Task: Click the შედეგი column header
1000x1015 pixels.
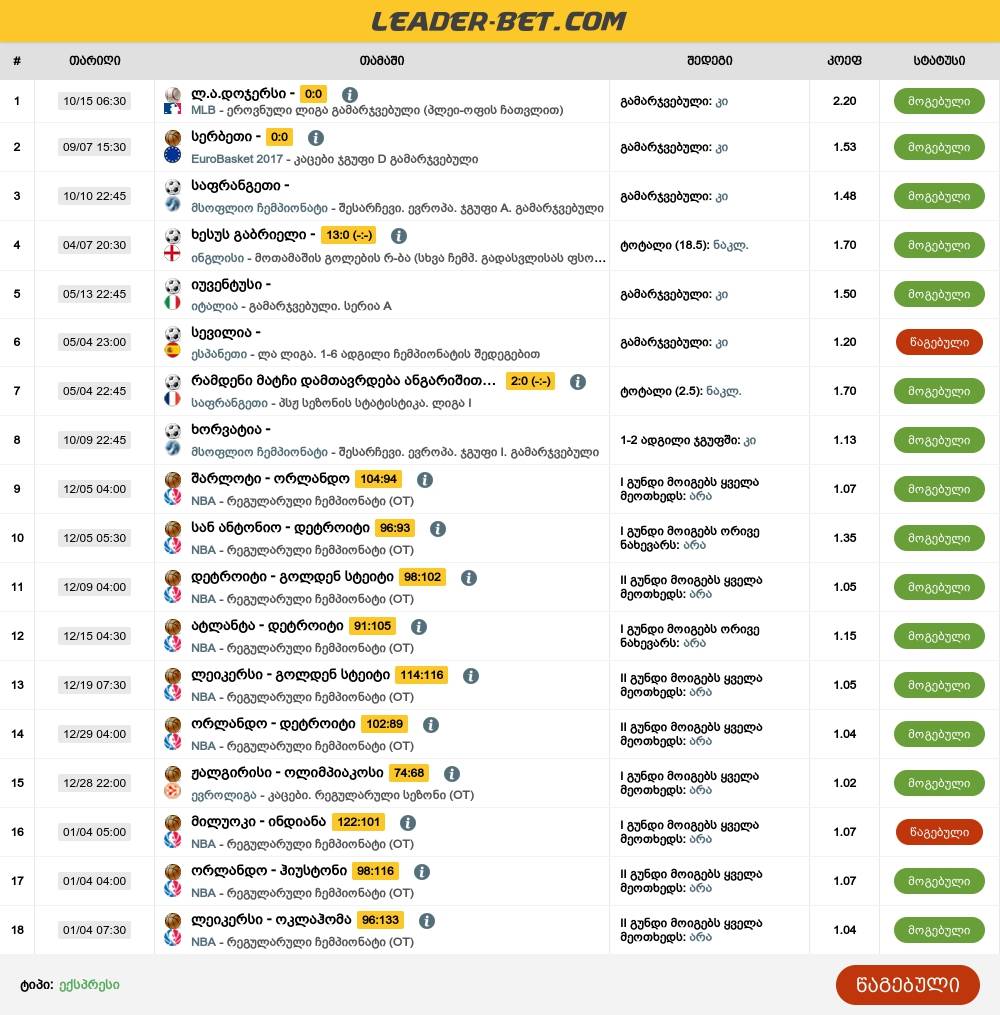Action: (709, 61)
